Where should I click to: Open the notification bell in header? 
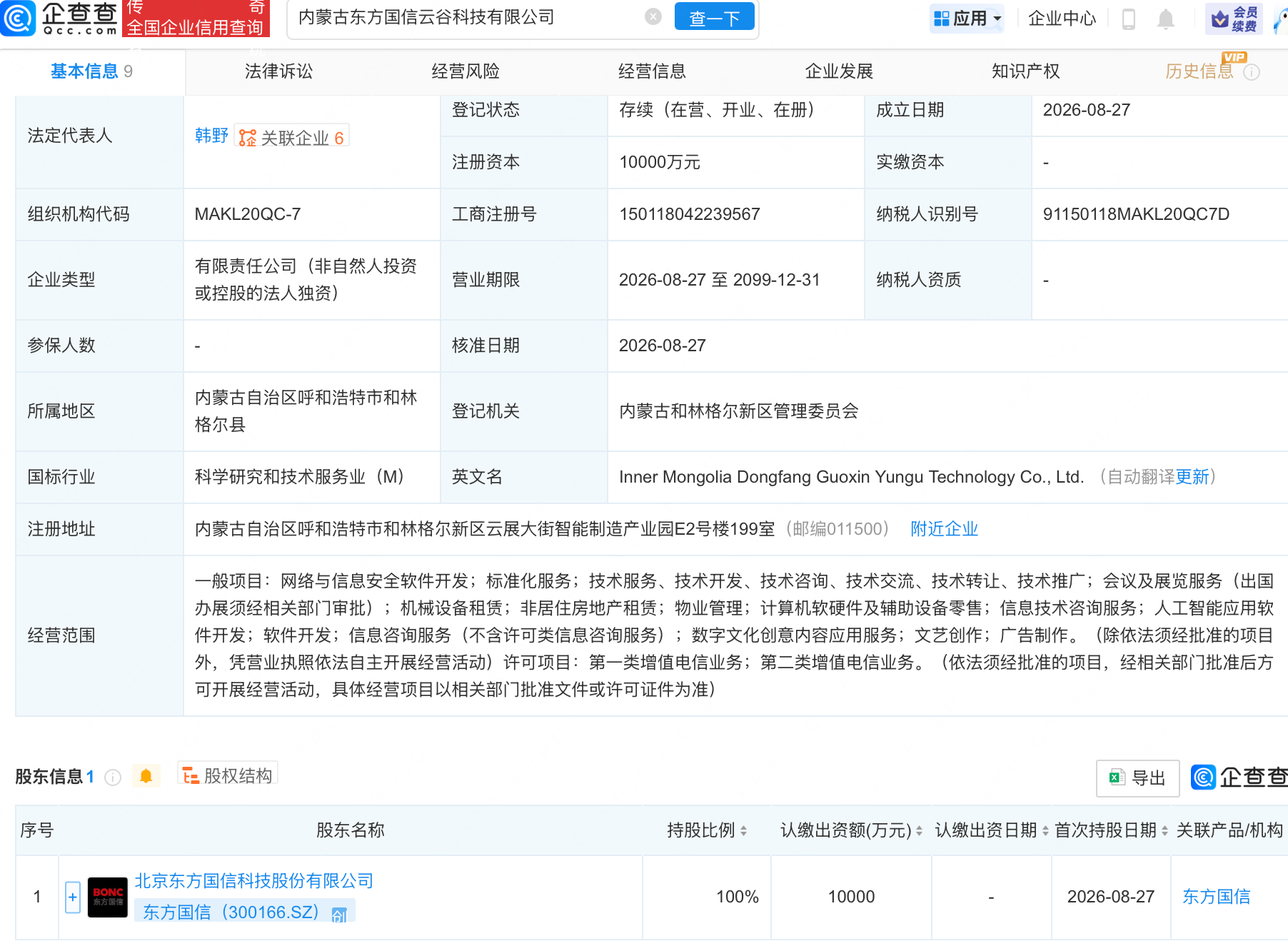coord(1165,19)
